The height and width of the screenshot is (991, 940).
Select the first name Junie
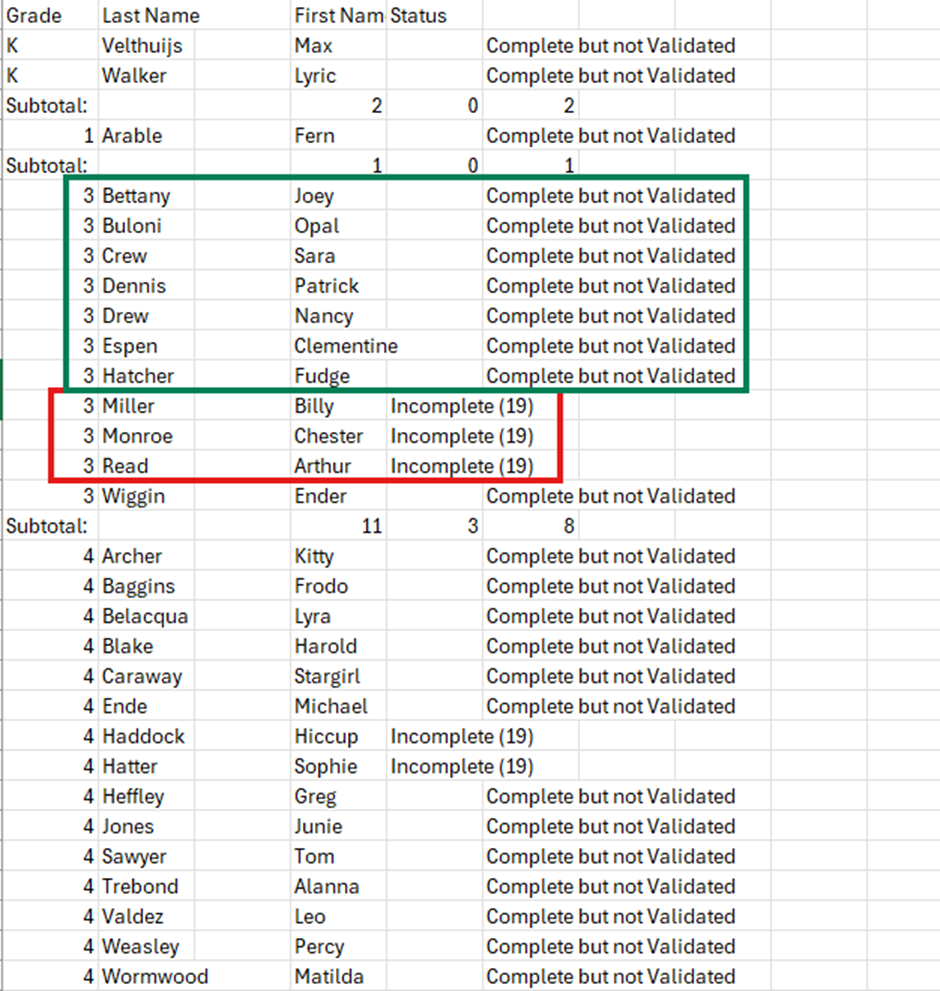(338, 826)
